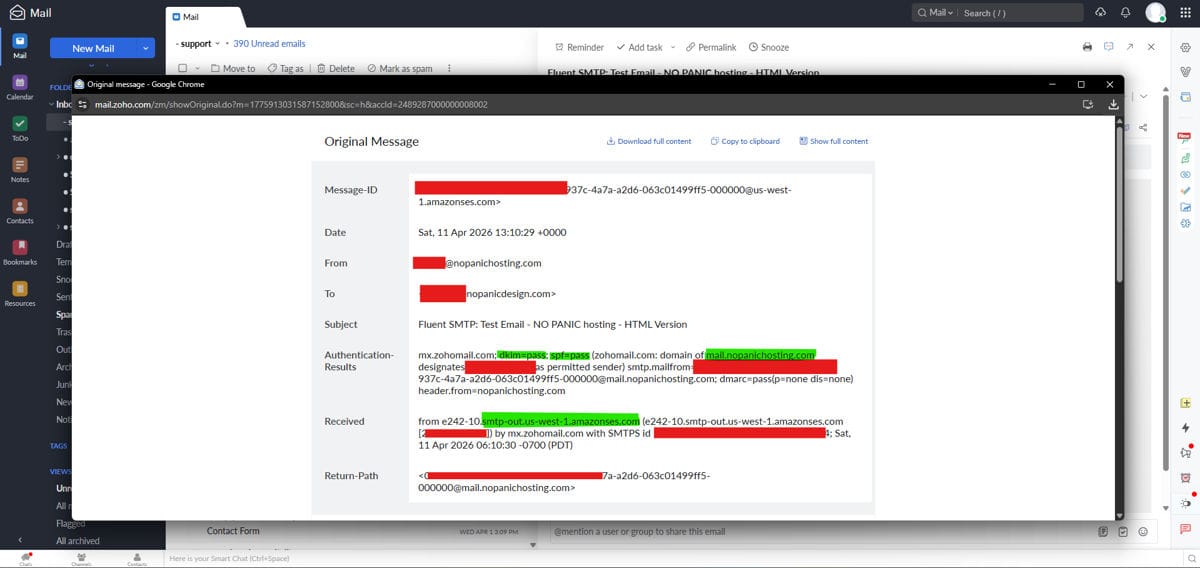The width and height of the screenshot is (1200, 568).
Task: Click the search magnifier in the bottom right corner
Action: click(x=1192, y=557)
